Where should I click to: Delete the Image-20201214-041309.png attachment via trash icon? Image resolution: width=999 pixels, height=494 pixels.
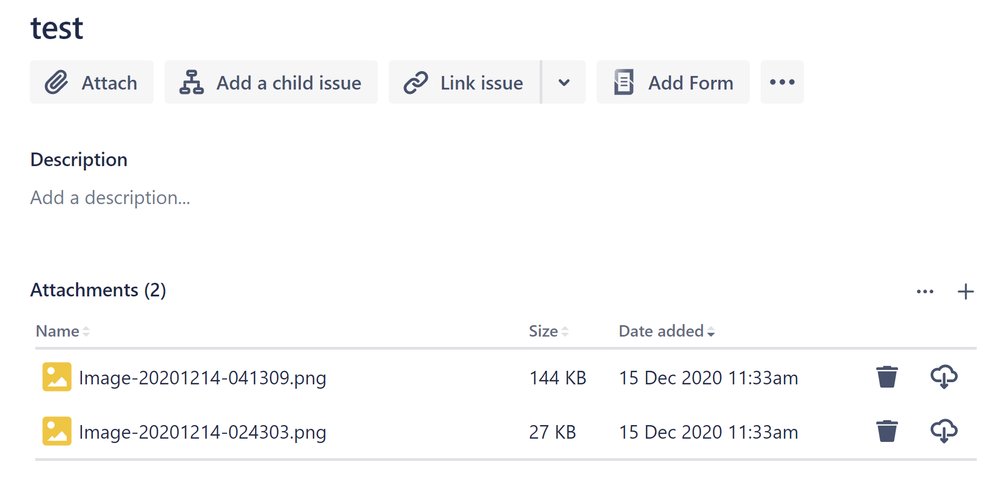click(x=887, y=377)
